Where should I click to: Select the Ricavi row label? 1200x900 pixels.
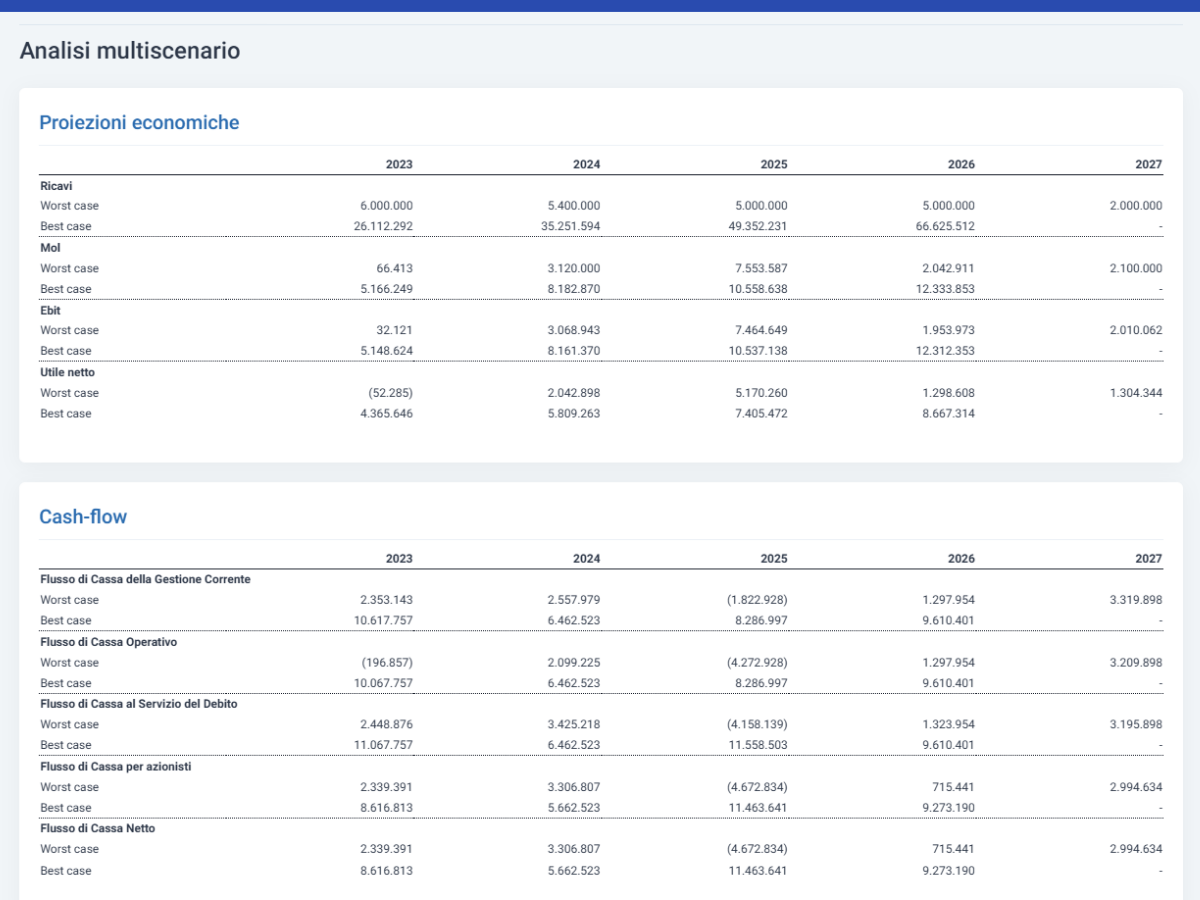56,185
